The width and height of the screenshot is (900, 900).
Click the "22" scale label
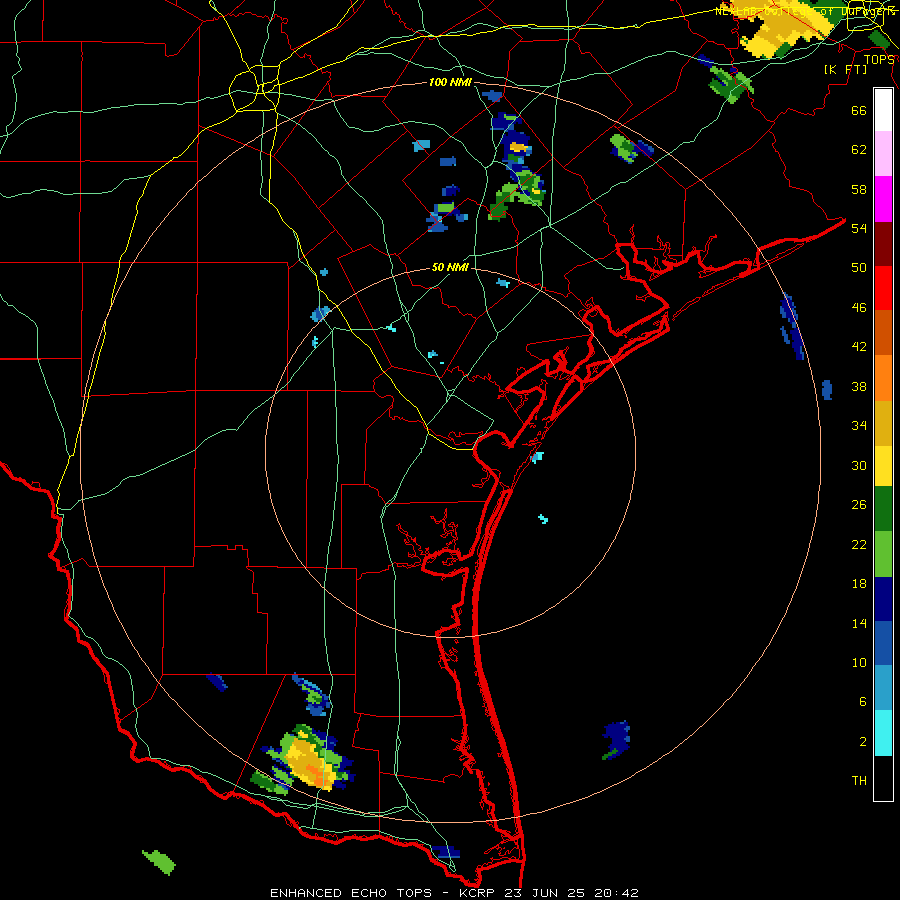click(x=859, y=544)
